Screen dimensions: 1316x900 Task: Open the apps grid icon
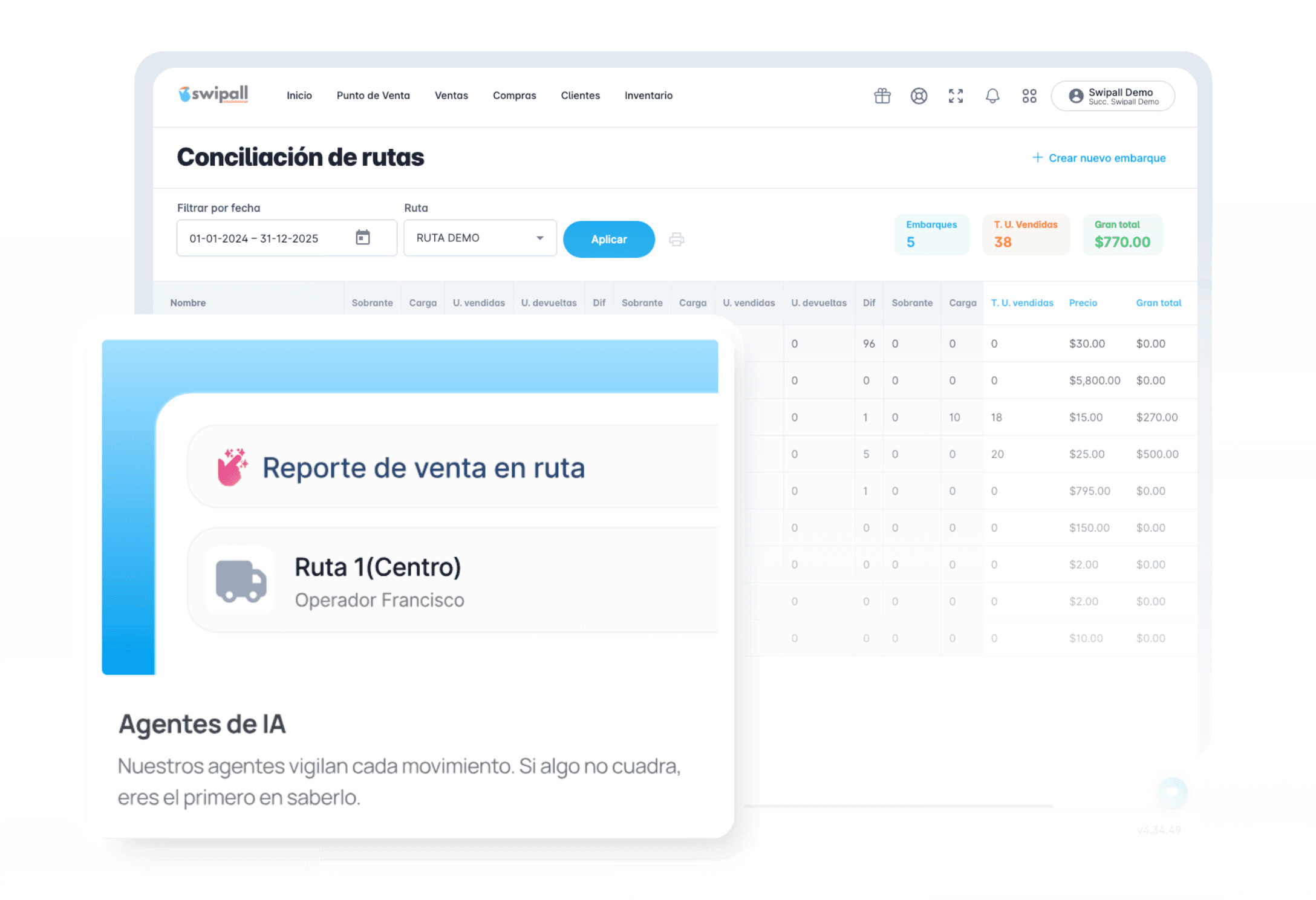pyautogui.click(x=1029, y=96)
